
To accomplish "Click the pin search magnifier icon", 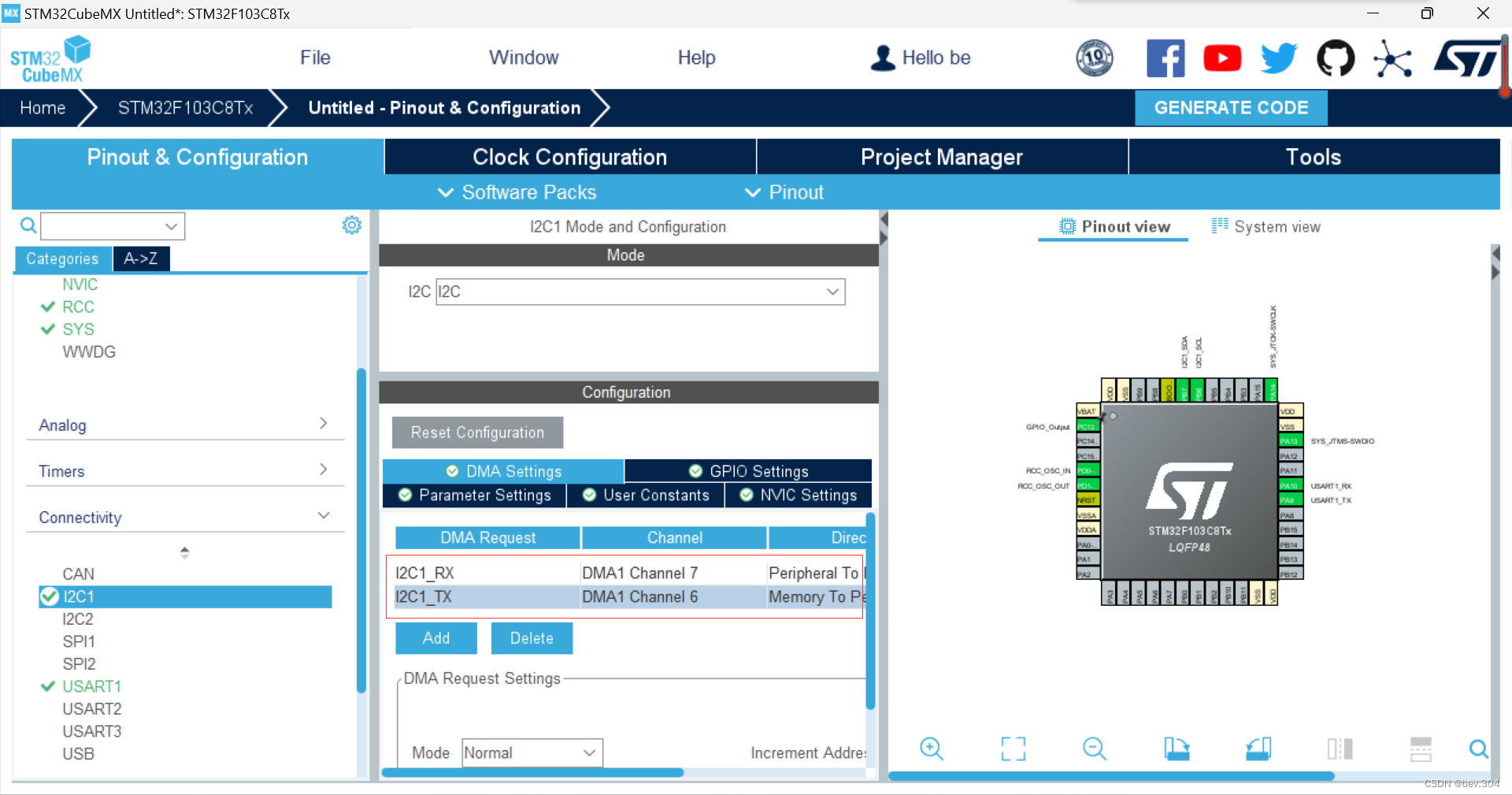I will [x=1478, y=749].
